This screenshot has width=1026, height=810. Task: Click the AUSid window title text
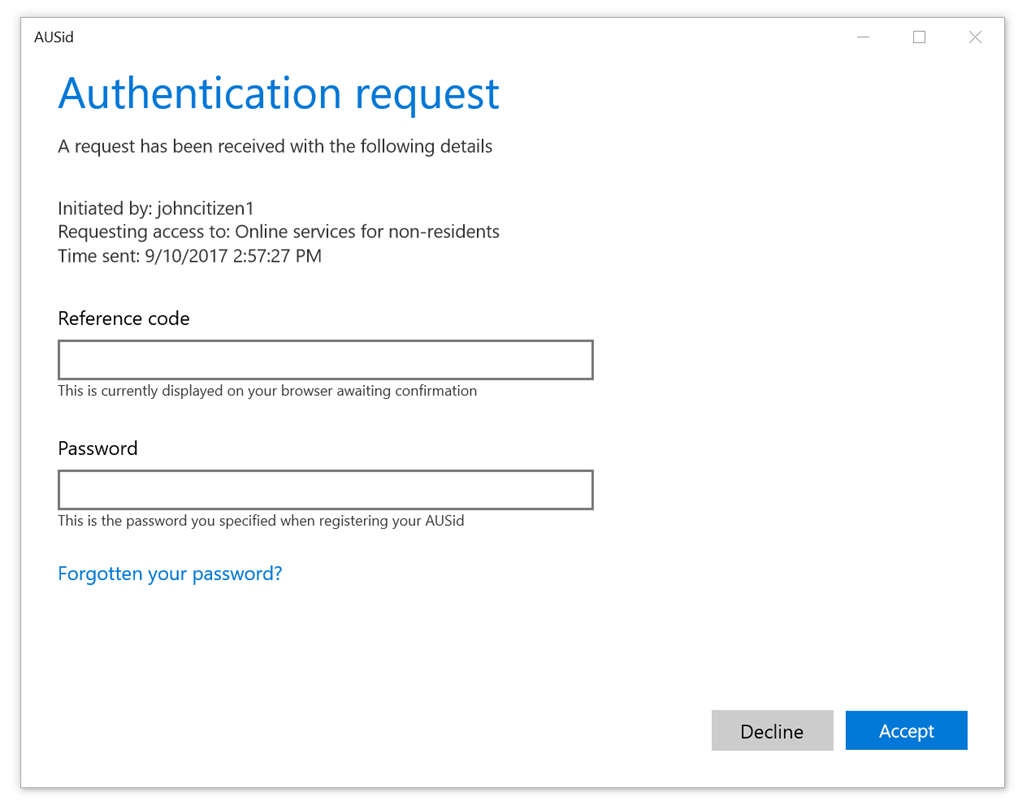[54, 38]
